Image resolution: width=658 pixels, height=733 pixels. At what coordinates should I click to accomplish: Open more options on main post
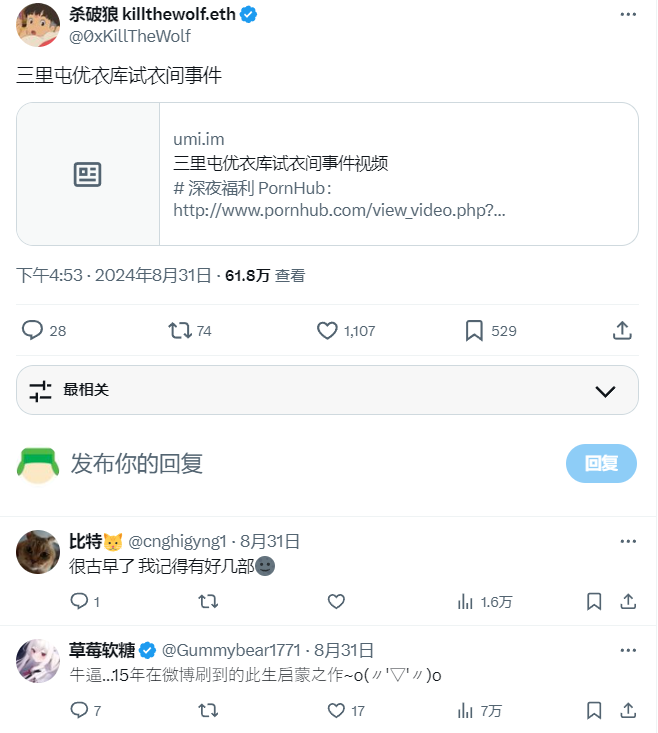click(627, 15)
